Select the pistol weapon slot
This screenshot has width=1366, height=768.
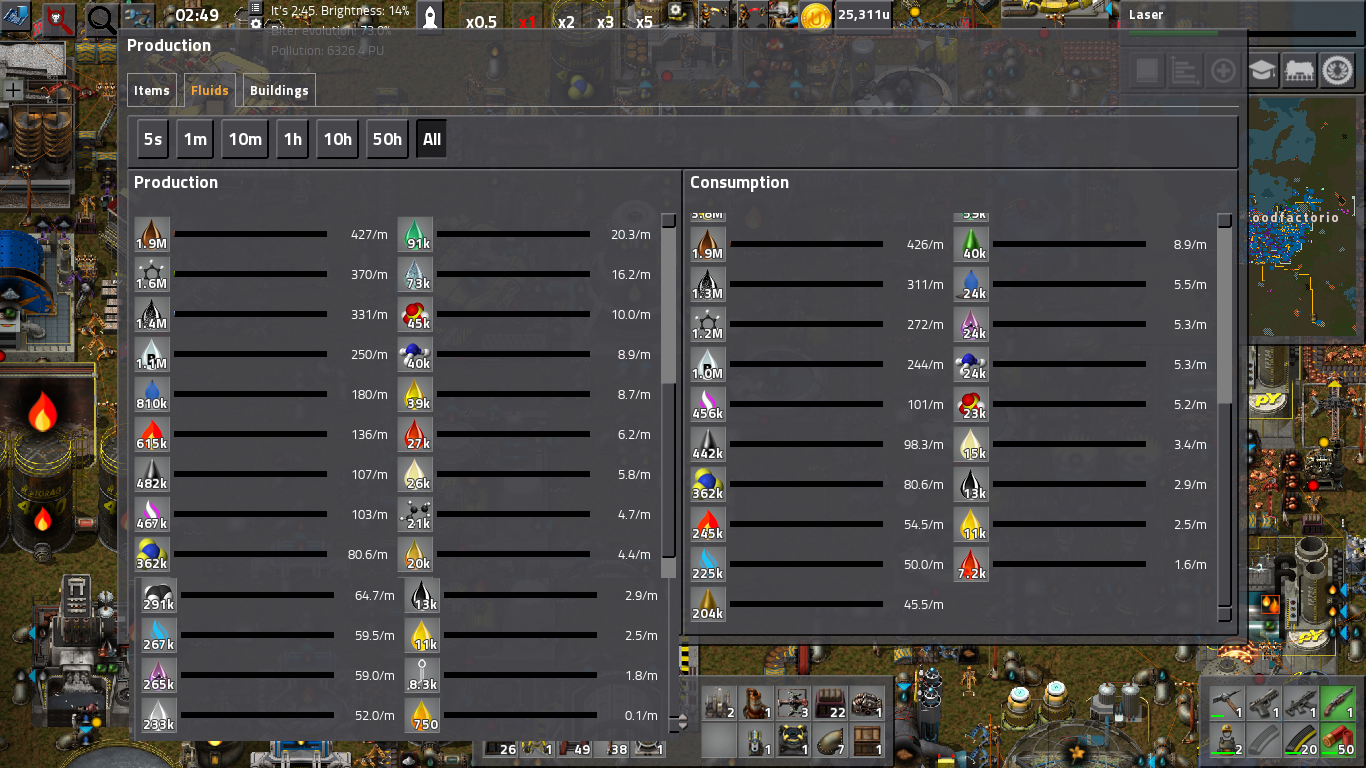click(x=1264, y=703)
